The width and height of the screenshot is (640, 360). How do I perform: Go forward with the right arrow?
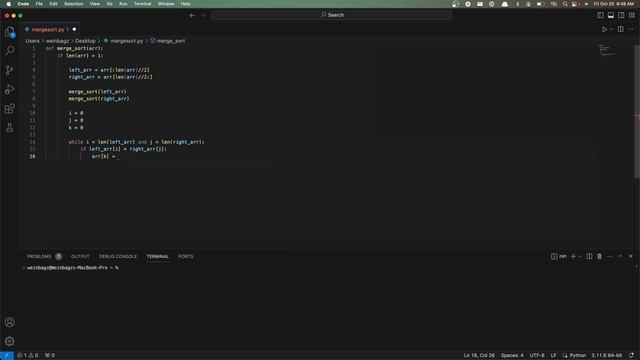pos(203,15)
